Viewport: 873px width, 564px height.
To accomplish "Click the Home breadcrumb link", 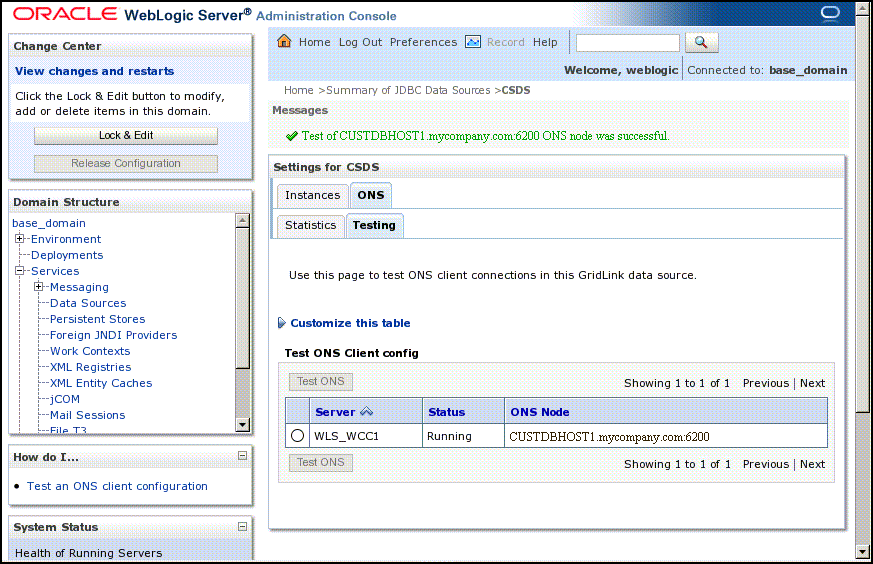I will 298,90.
